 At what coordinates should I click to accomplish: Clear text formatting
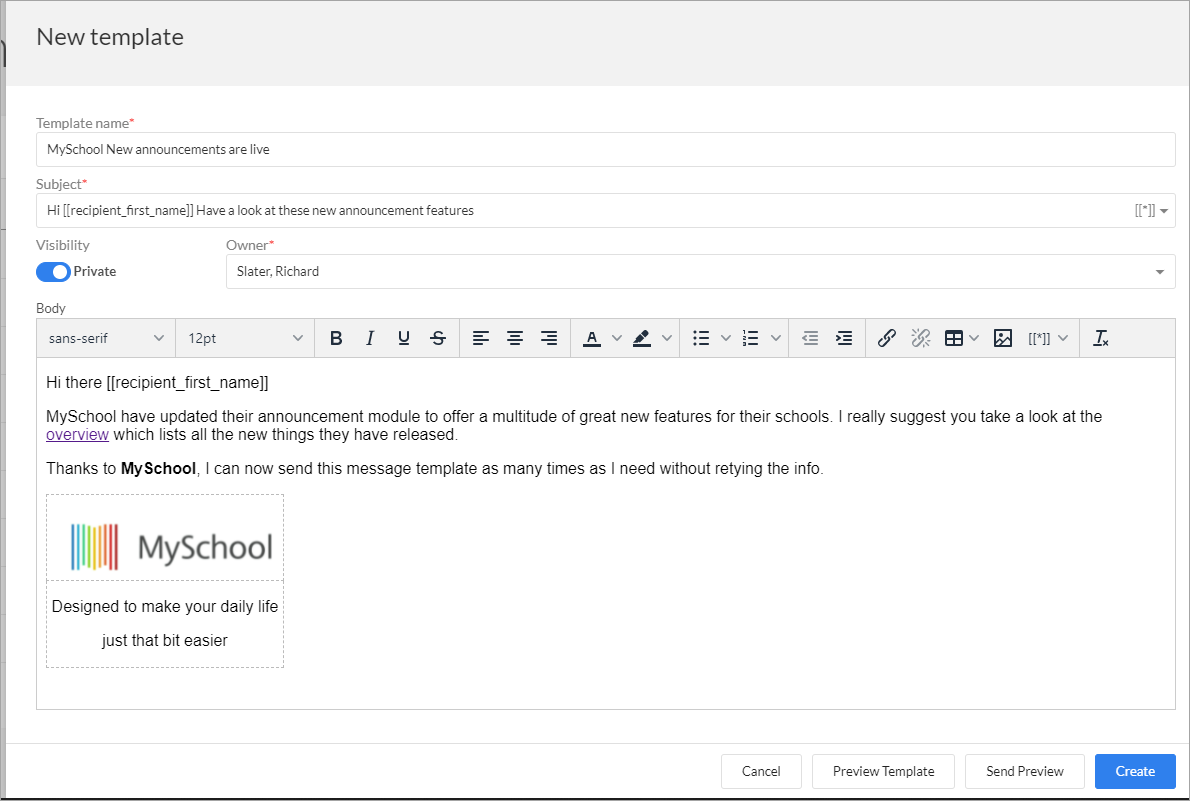point(1100,339)
